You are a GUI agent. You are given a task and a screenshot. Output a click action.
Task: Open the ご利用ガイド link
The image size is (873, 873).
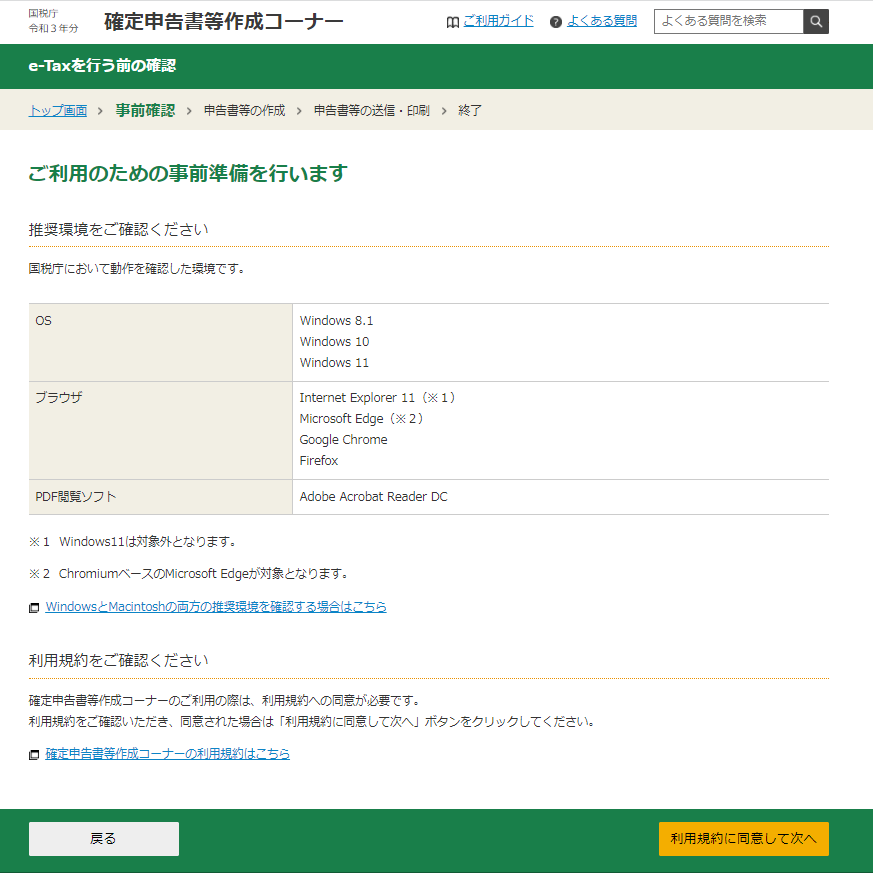498,21
